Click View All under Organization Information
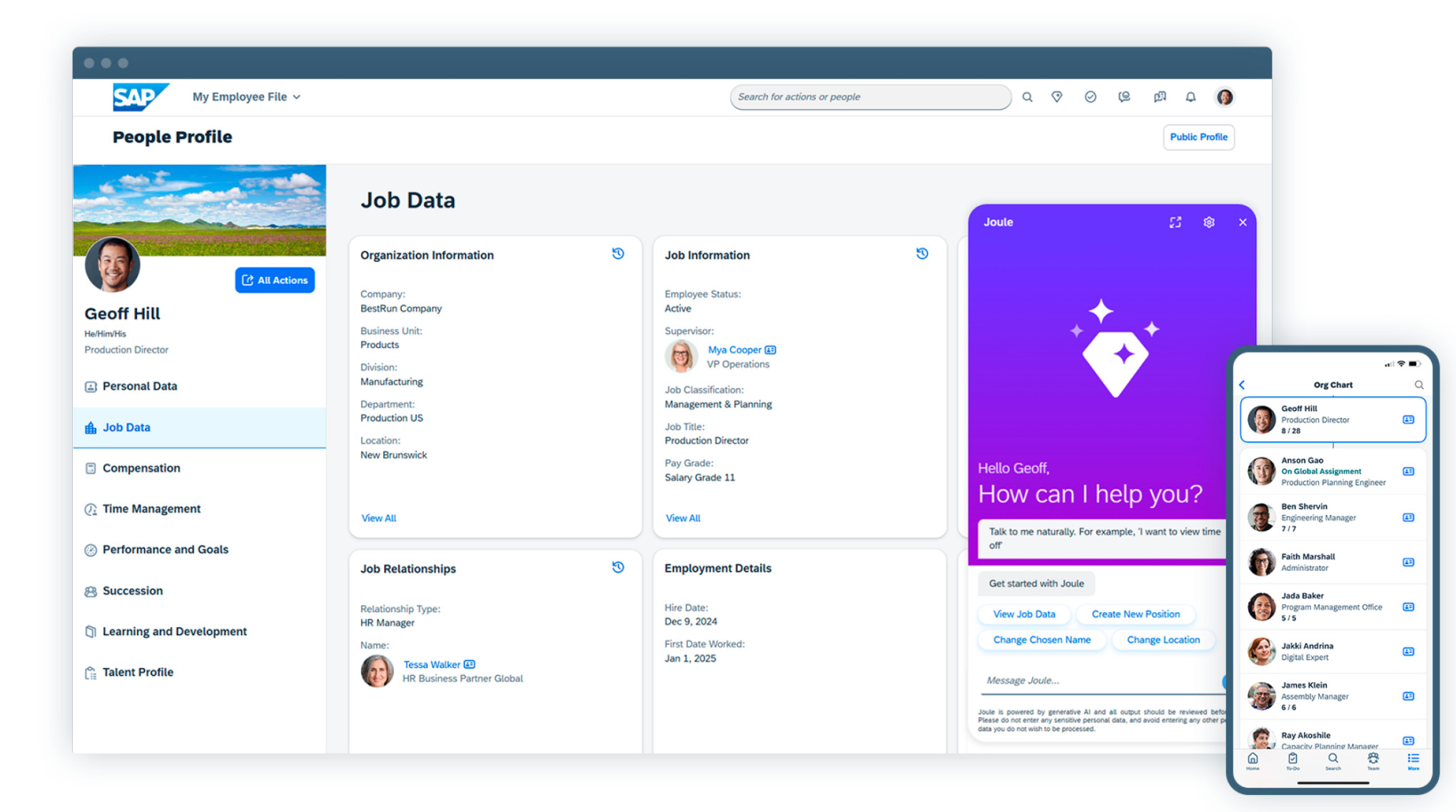The width and height of the screenshot is (1456, 812). (378, 518)
